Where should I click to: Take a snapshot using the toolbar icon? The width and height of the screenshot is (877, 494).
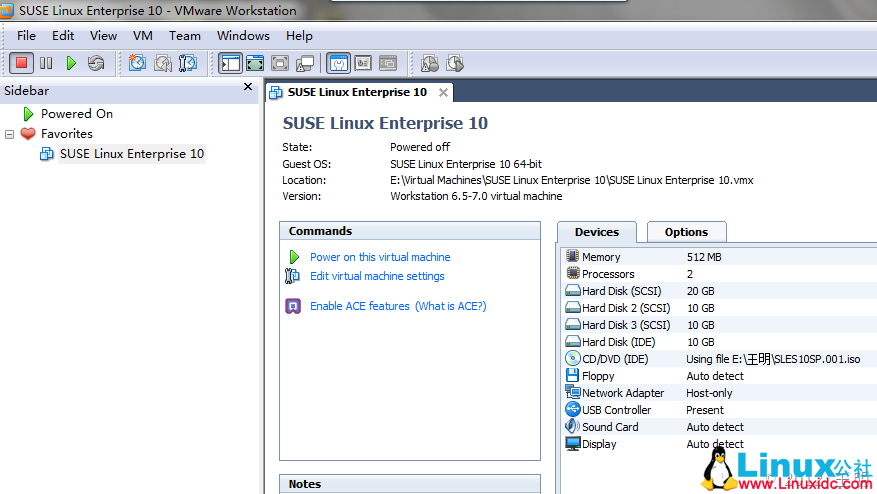point(137,63)
